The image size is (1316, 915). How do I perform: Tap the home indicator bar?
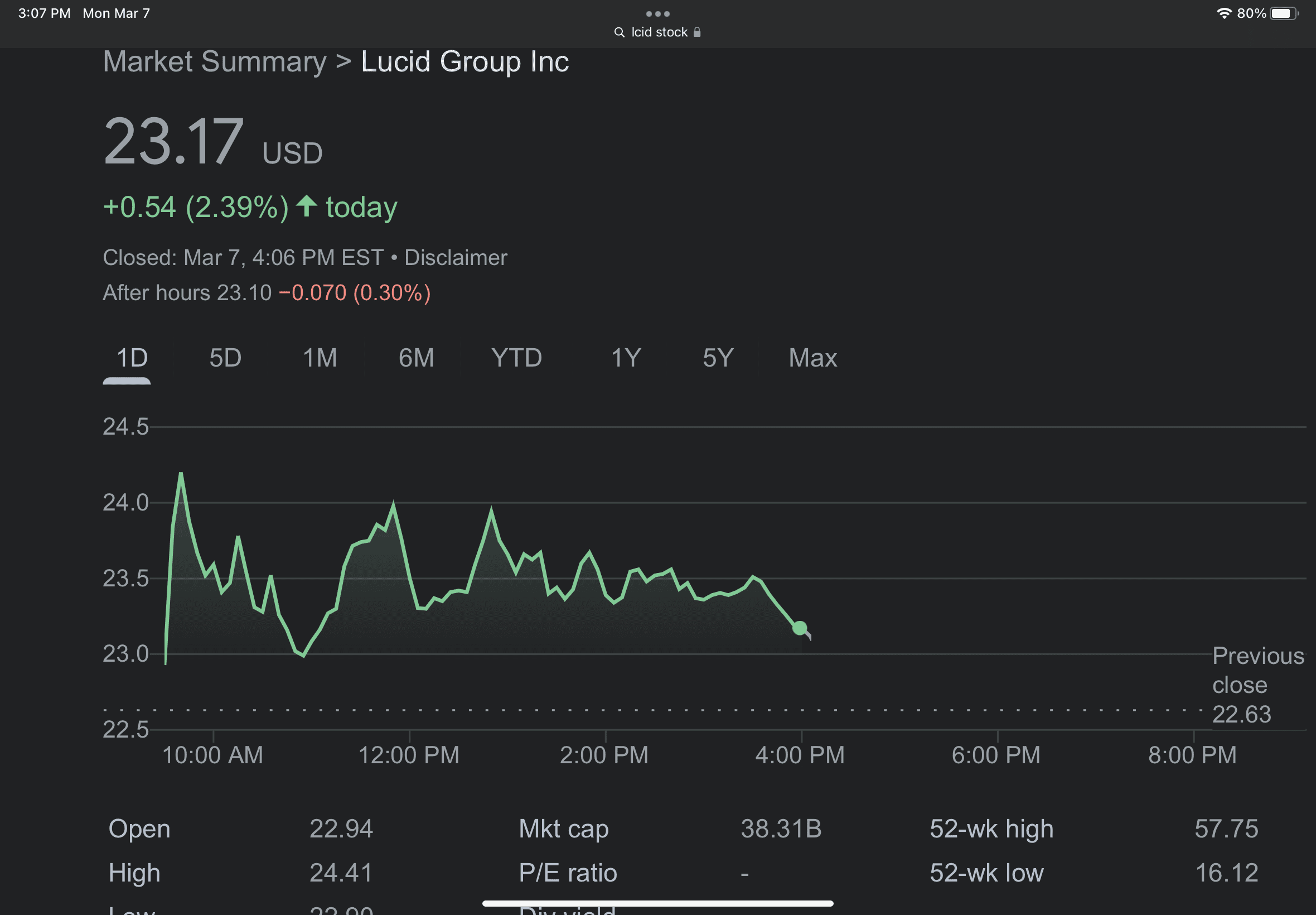pyautogui.click(x=657, y=903)
